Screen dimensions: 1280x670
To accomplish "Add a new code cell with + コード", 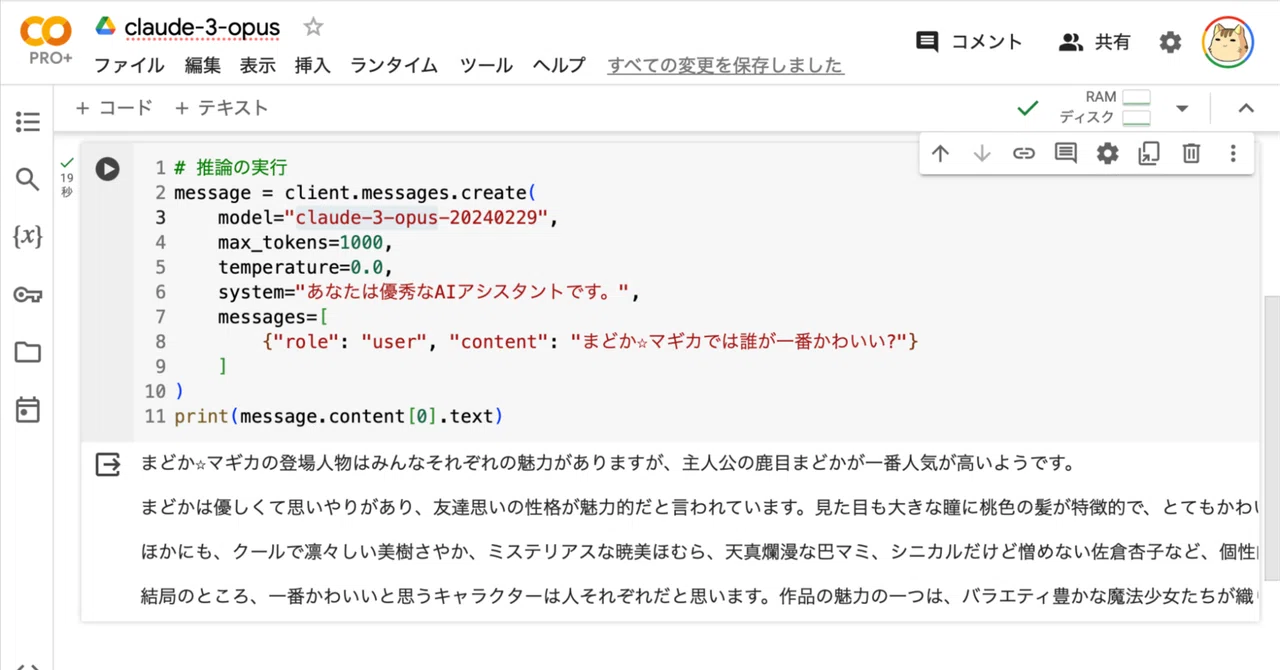I will coord(114,107).
